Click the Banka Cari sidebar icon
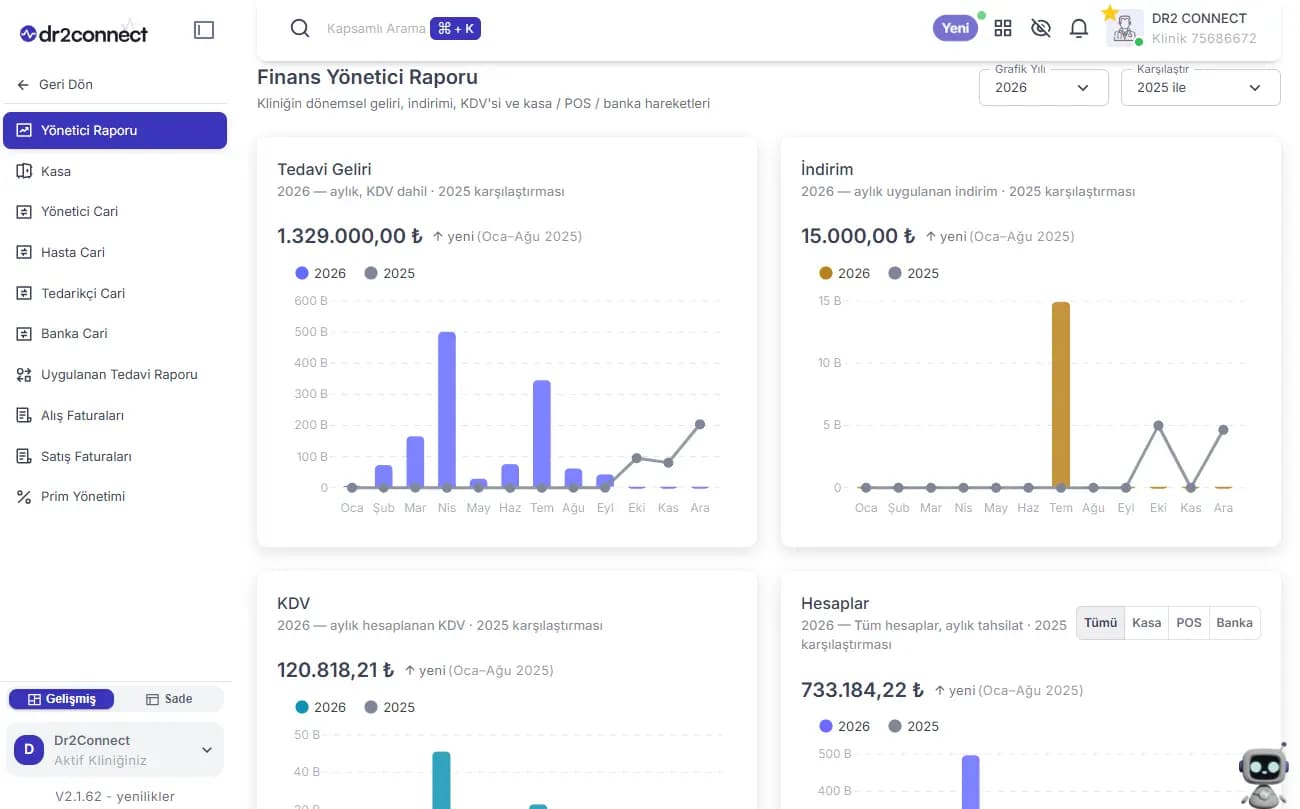The image size is (1300, 809). [24, 334]
